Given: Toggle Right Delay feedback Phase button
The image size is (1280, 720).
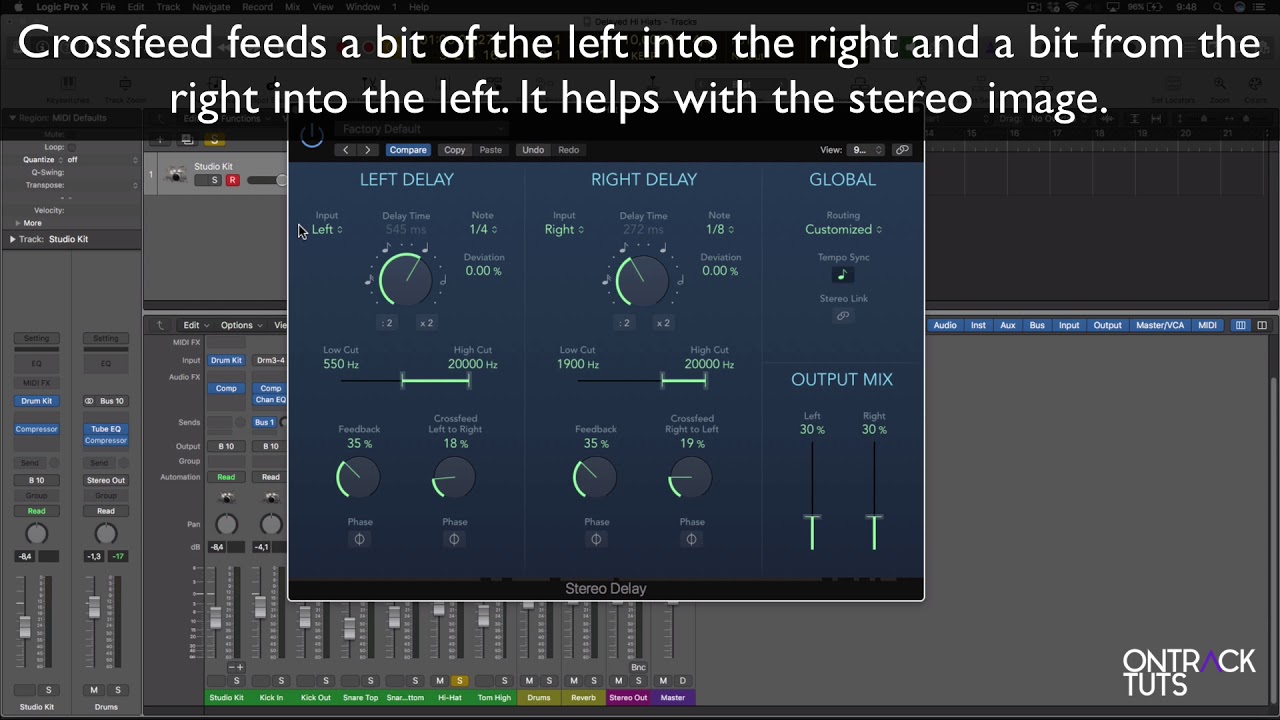Looking at the screenshot, I should click(596, 539).
